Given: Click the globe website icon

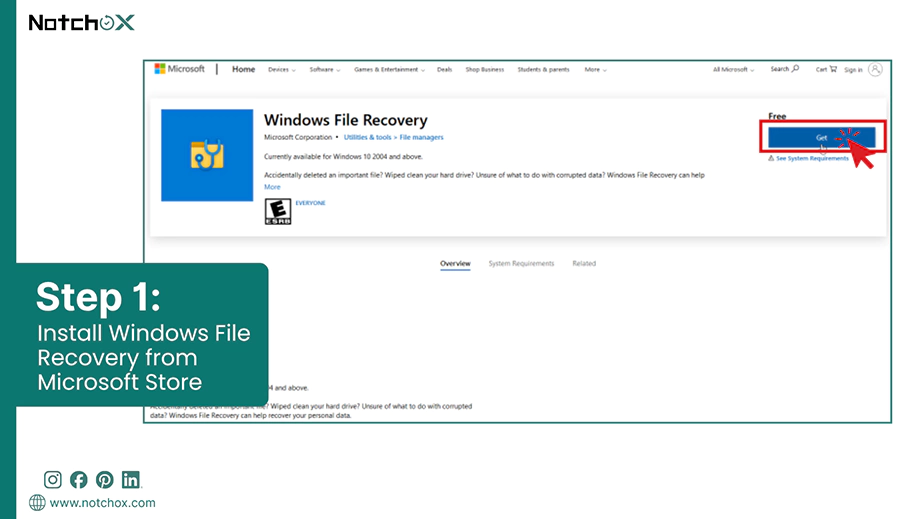Looking at the screenshot, I should 37,503.
